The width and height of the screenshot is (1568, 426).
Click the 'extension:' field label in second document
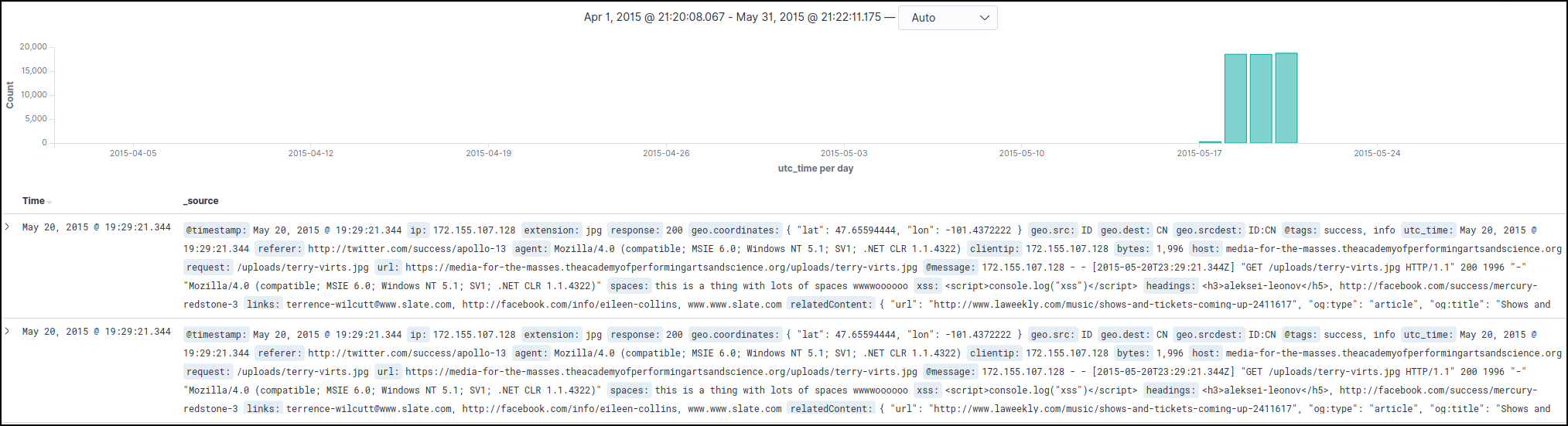tap(552, 335)
